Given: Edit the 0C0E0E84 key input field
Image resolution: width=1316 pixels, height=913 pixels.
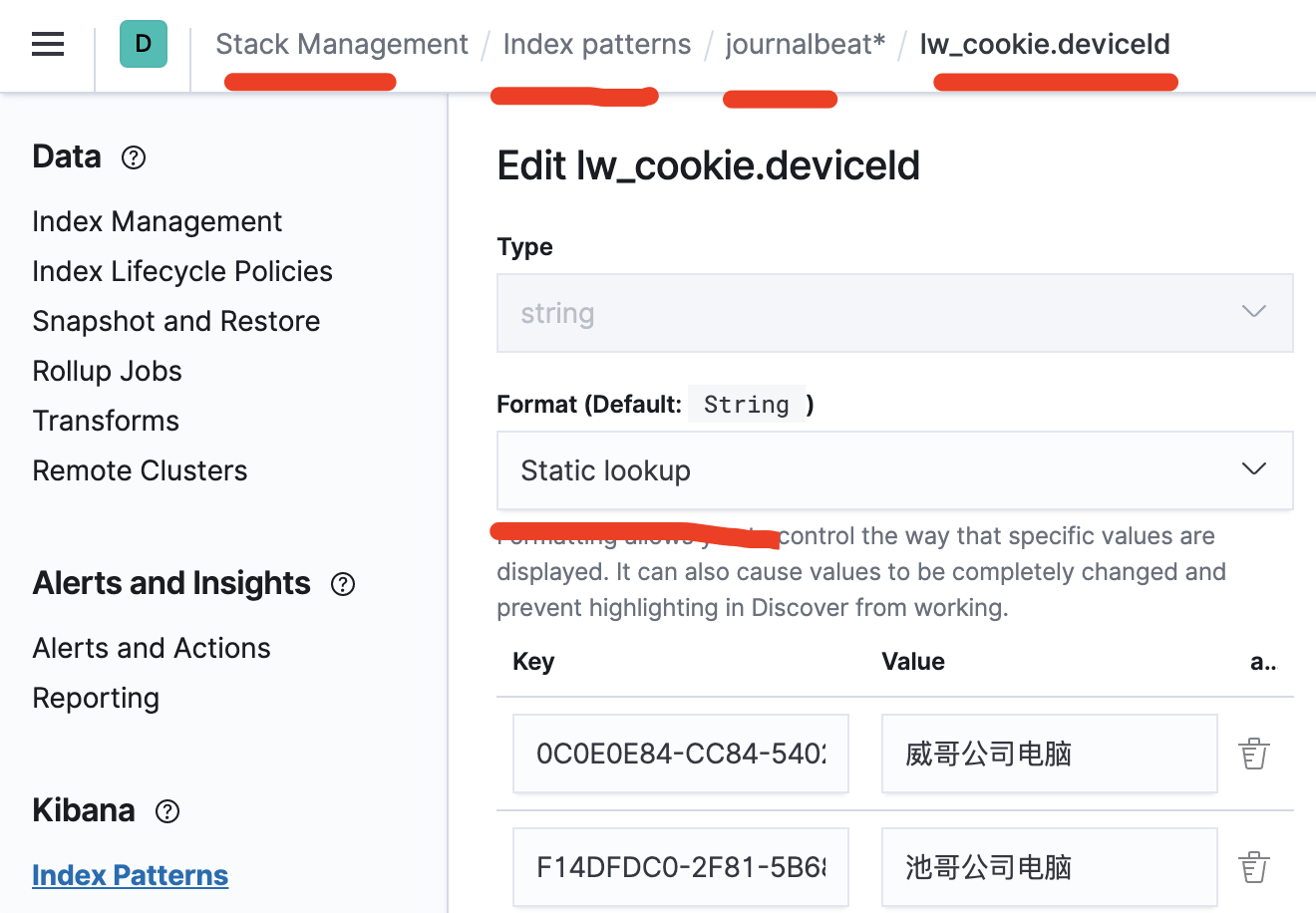Looking at the screenshot, I should pyautogui.click(x=681, y=754).
